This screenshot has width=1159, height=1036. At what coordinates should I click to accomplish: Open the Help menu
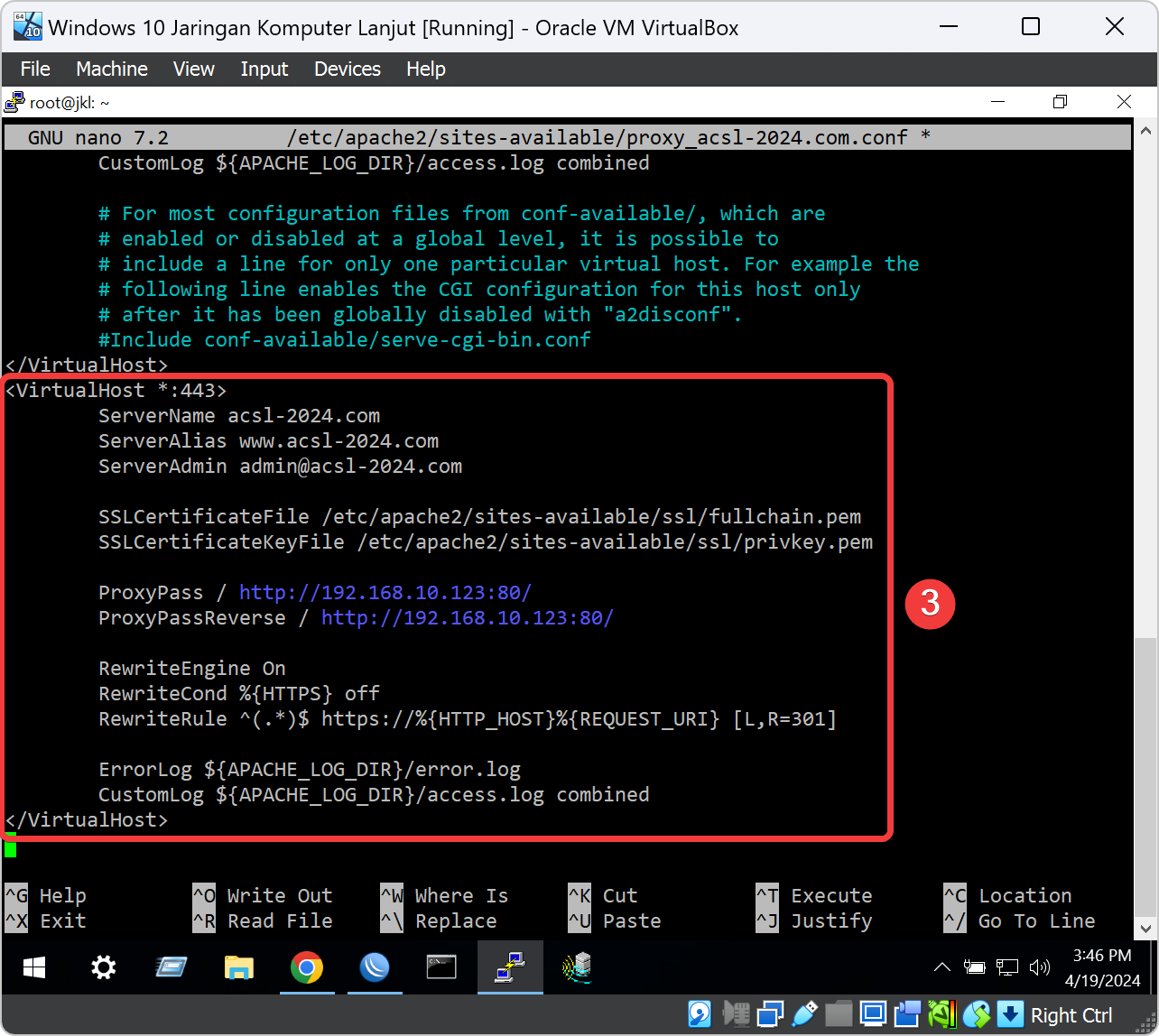click(x=426, y=69)
